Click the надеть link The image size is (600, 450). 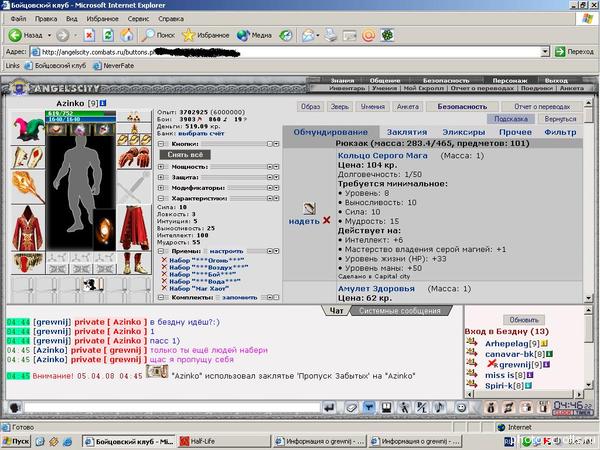point(304,221)
